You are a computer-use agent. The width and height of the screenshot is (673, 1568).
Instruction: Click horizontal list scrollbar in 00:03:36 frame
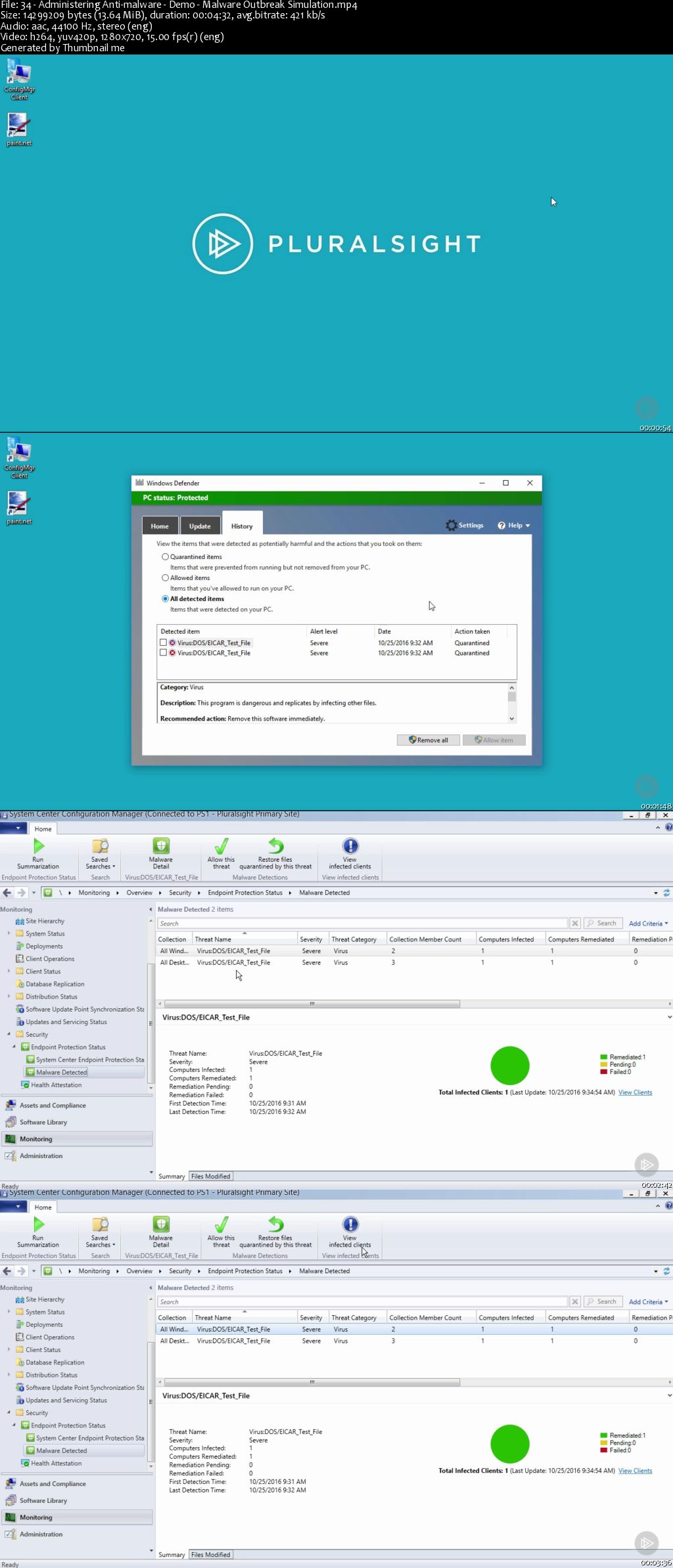[312, 1382]
